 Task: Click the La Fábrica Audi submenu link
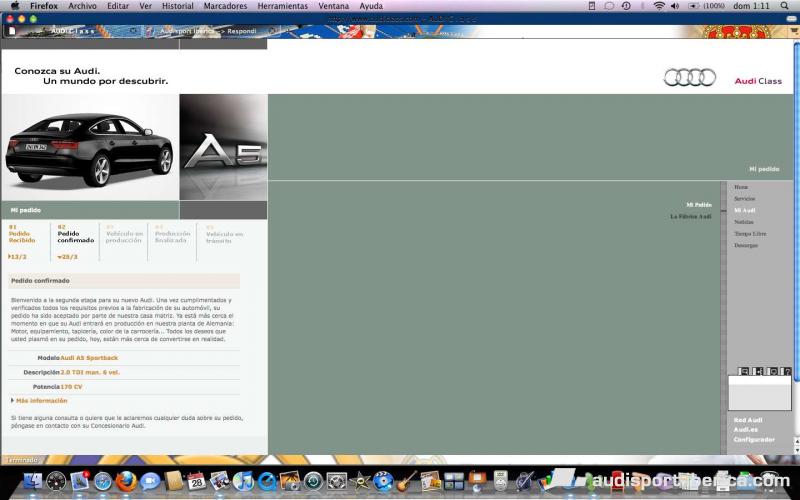(x=691, y=217)
